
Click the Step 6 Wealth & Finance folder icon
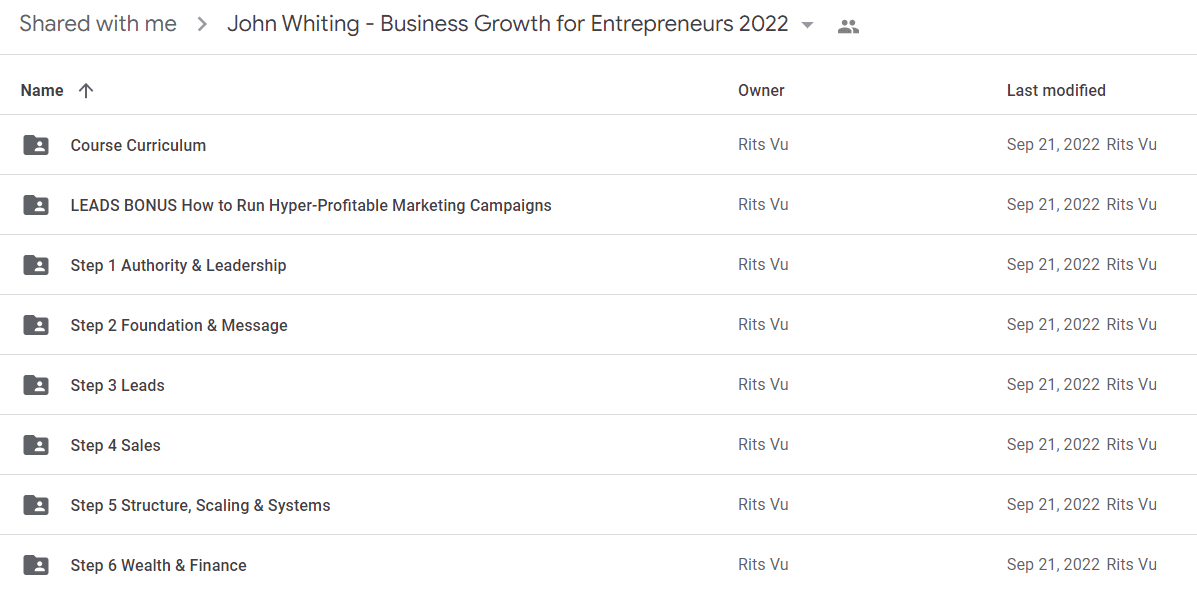36,565
